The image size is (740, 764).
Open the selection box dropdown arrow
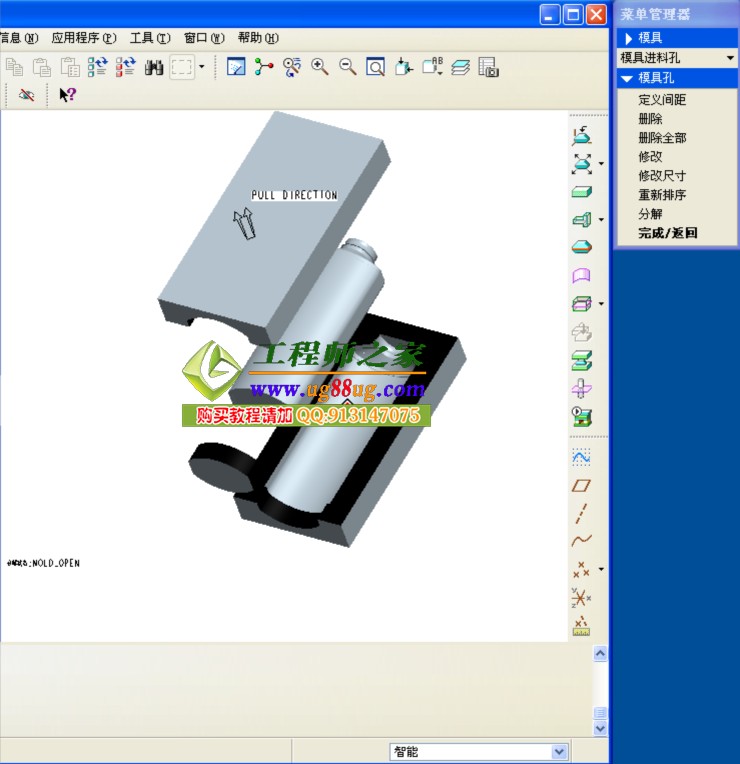[x=201, y=67]
